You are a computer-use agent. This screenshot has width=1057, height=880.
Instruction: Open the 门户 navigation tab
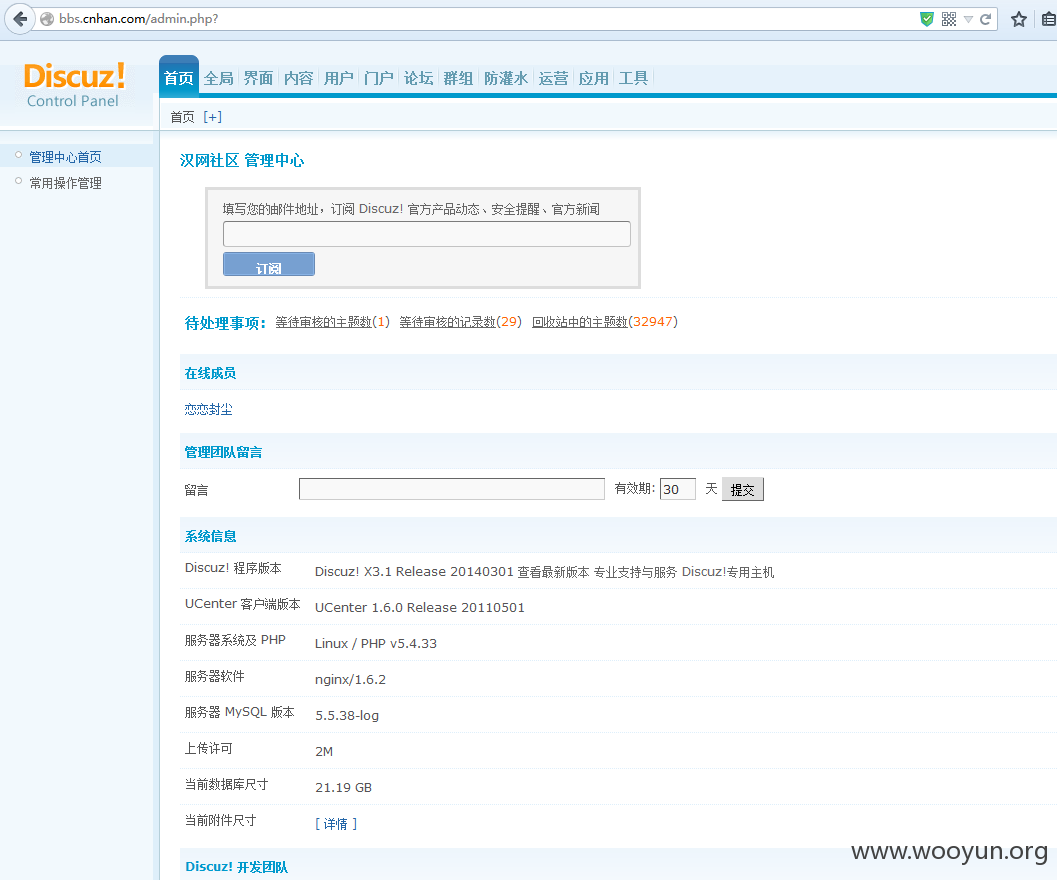pyautogui.click(x=379, y=78)
